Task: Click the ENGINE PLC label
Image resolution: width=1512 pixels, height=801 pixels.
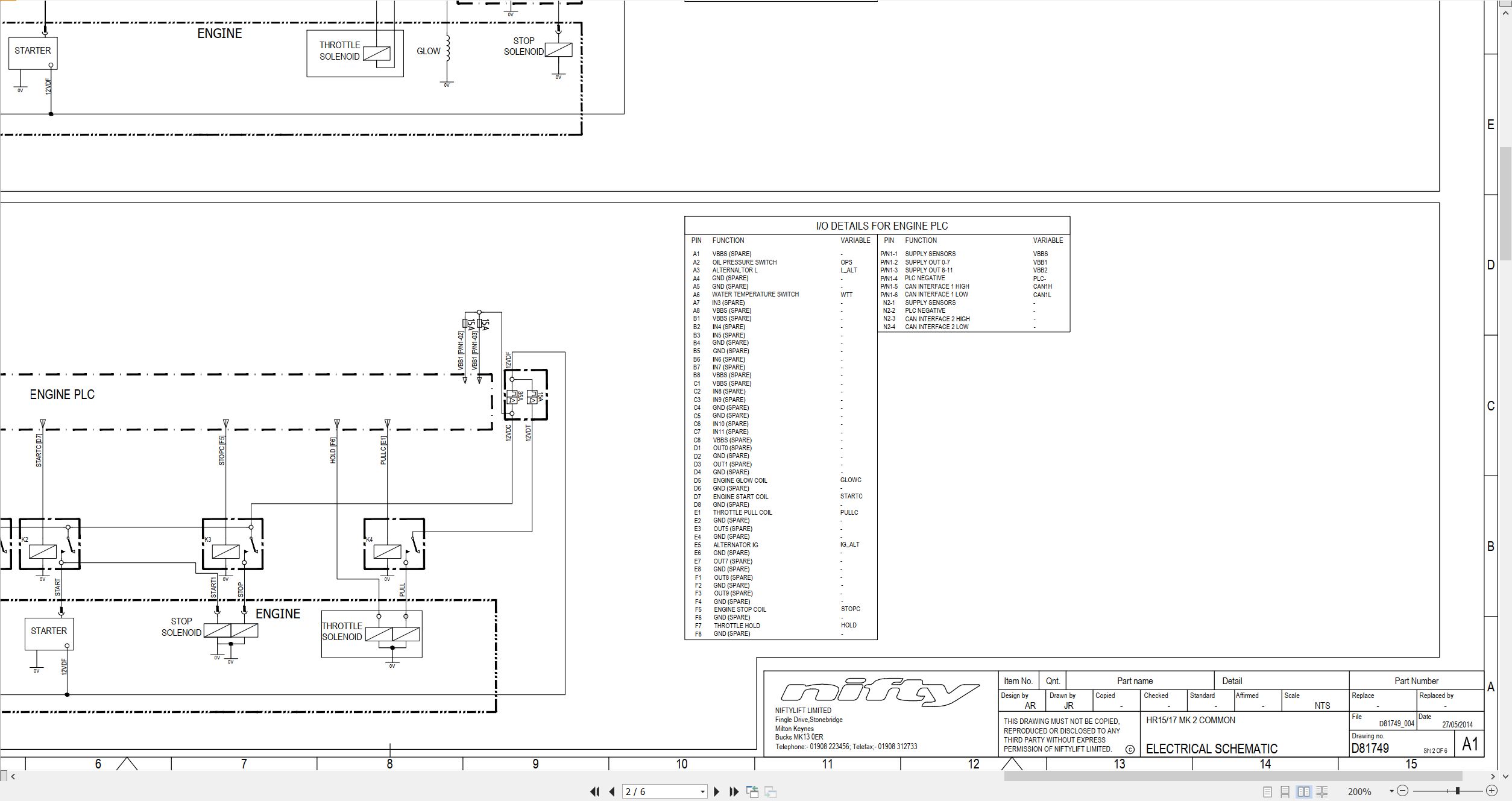Action: [62, 394]
